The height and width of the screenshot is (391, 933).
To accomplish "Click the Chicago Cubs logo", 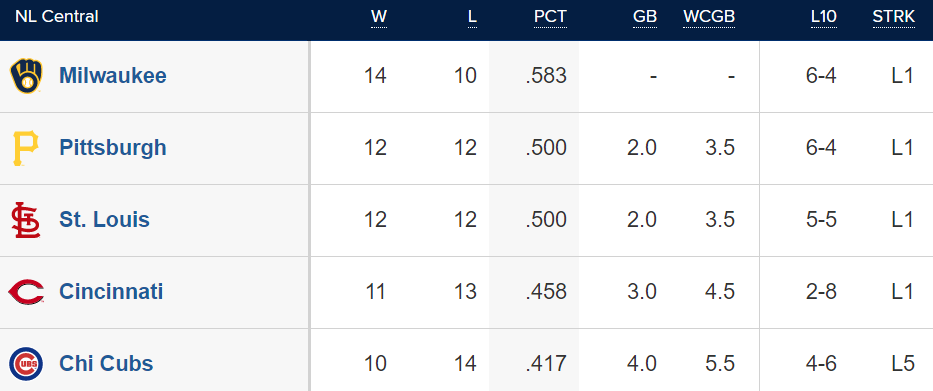I will click(26, 364).
